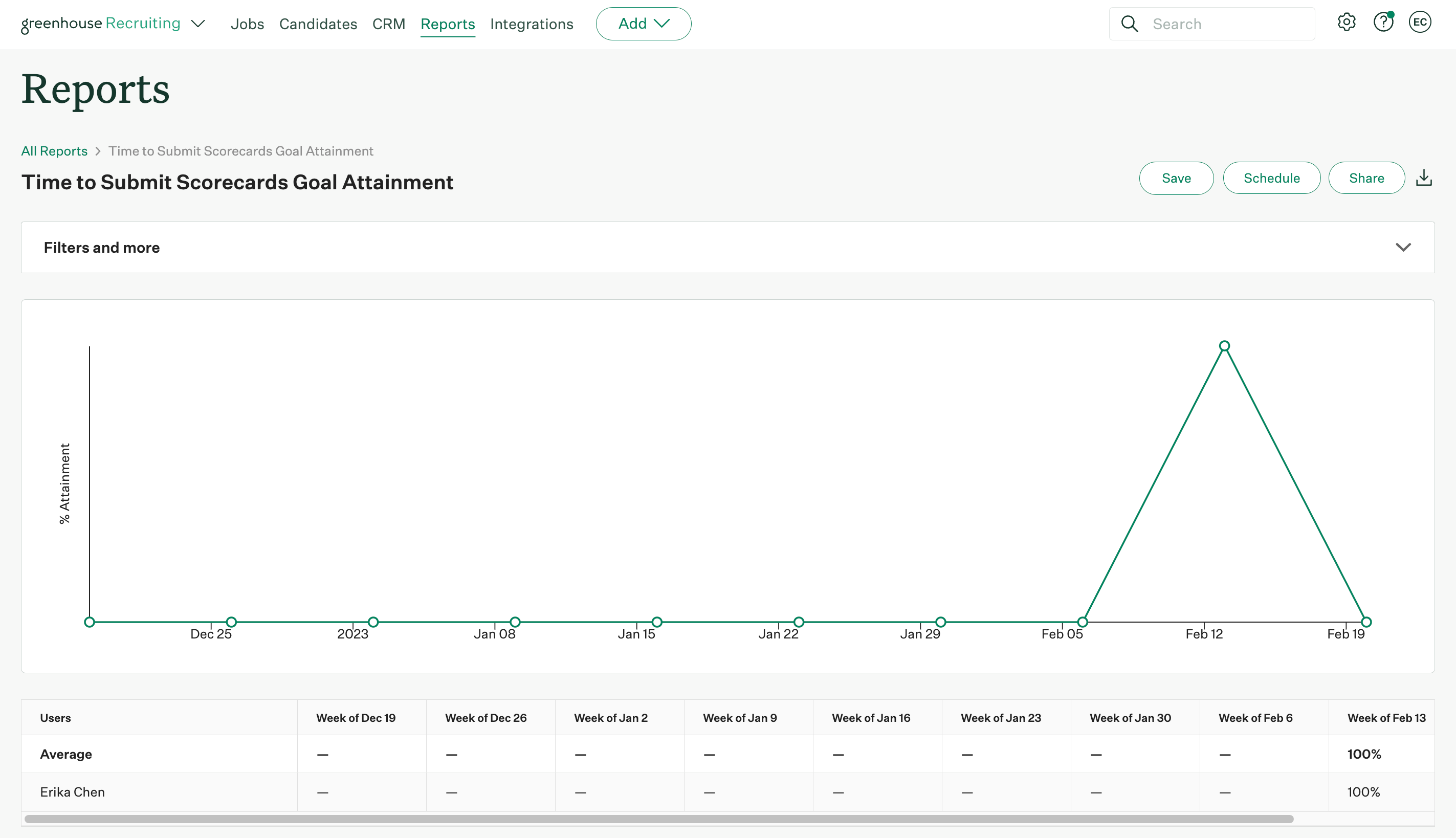Open the settings gear icon

pos(1346,23)
